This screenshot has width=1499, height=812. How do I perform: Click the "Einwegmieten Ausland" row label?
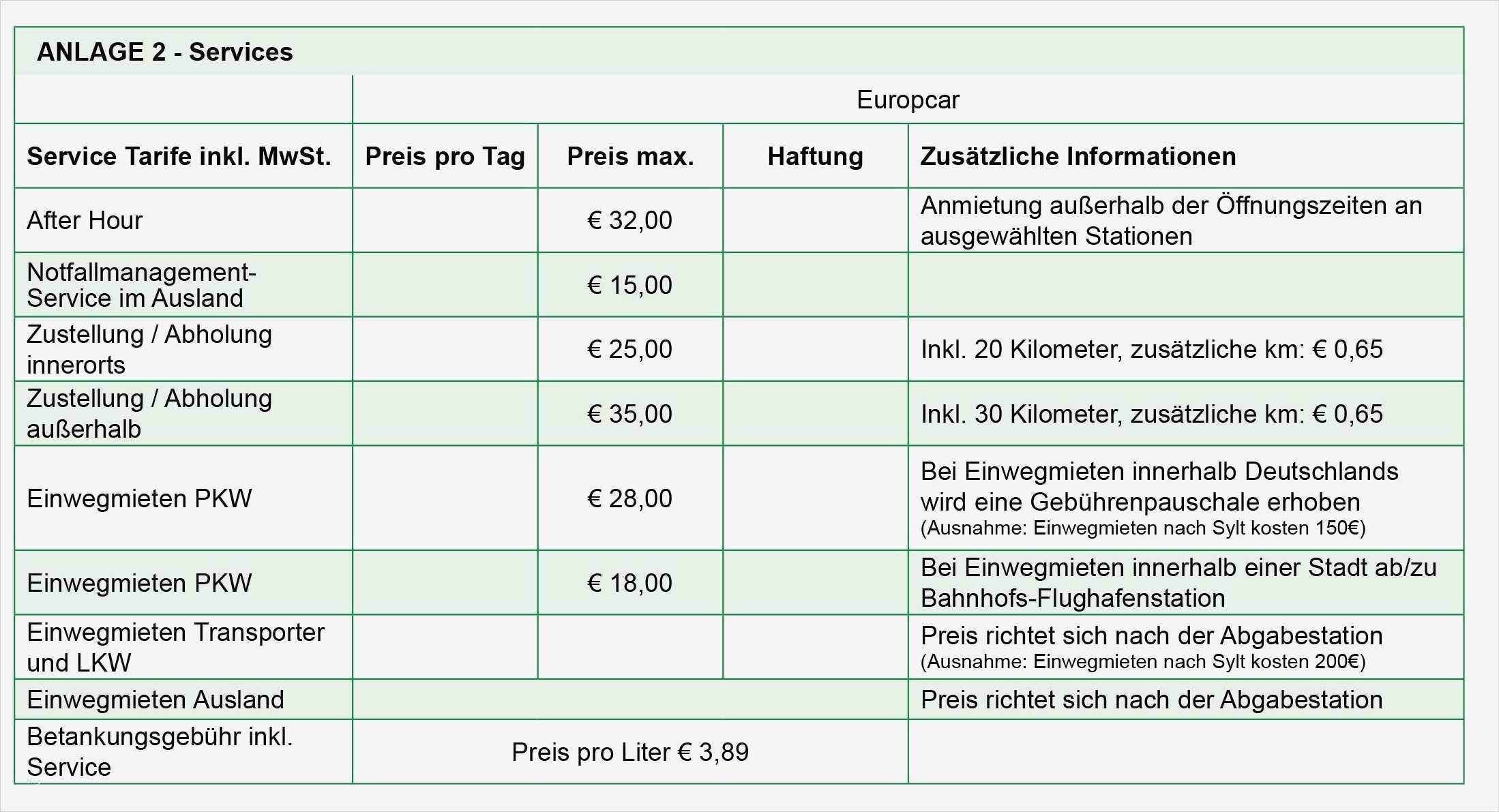click(x=155, y=700)
